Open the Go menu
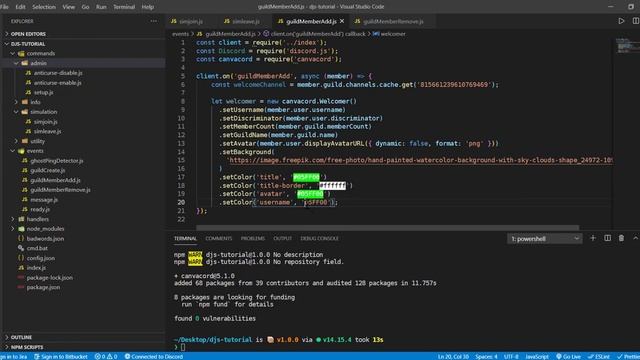 click(x=85, y=7)
